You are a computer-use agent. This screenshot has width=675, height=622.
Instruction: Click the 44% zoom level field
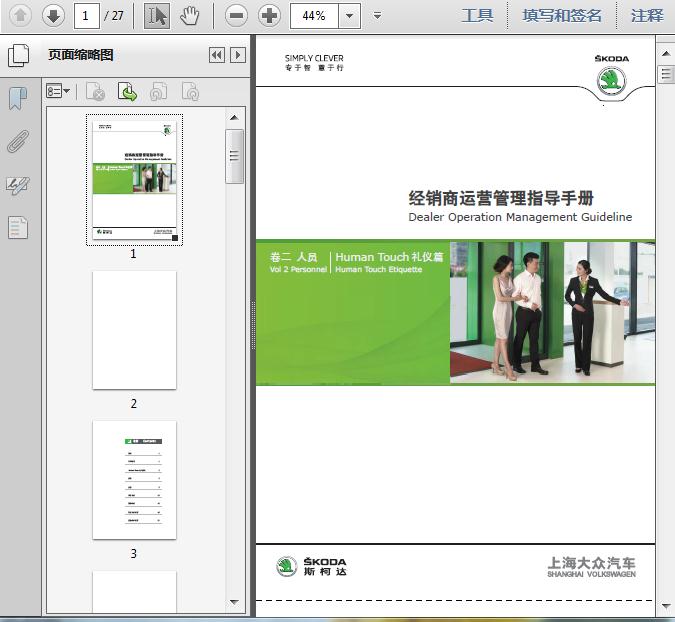tap(314, 16)
